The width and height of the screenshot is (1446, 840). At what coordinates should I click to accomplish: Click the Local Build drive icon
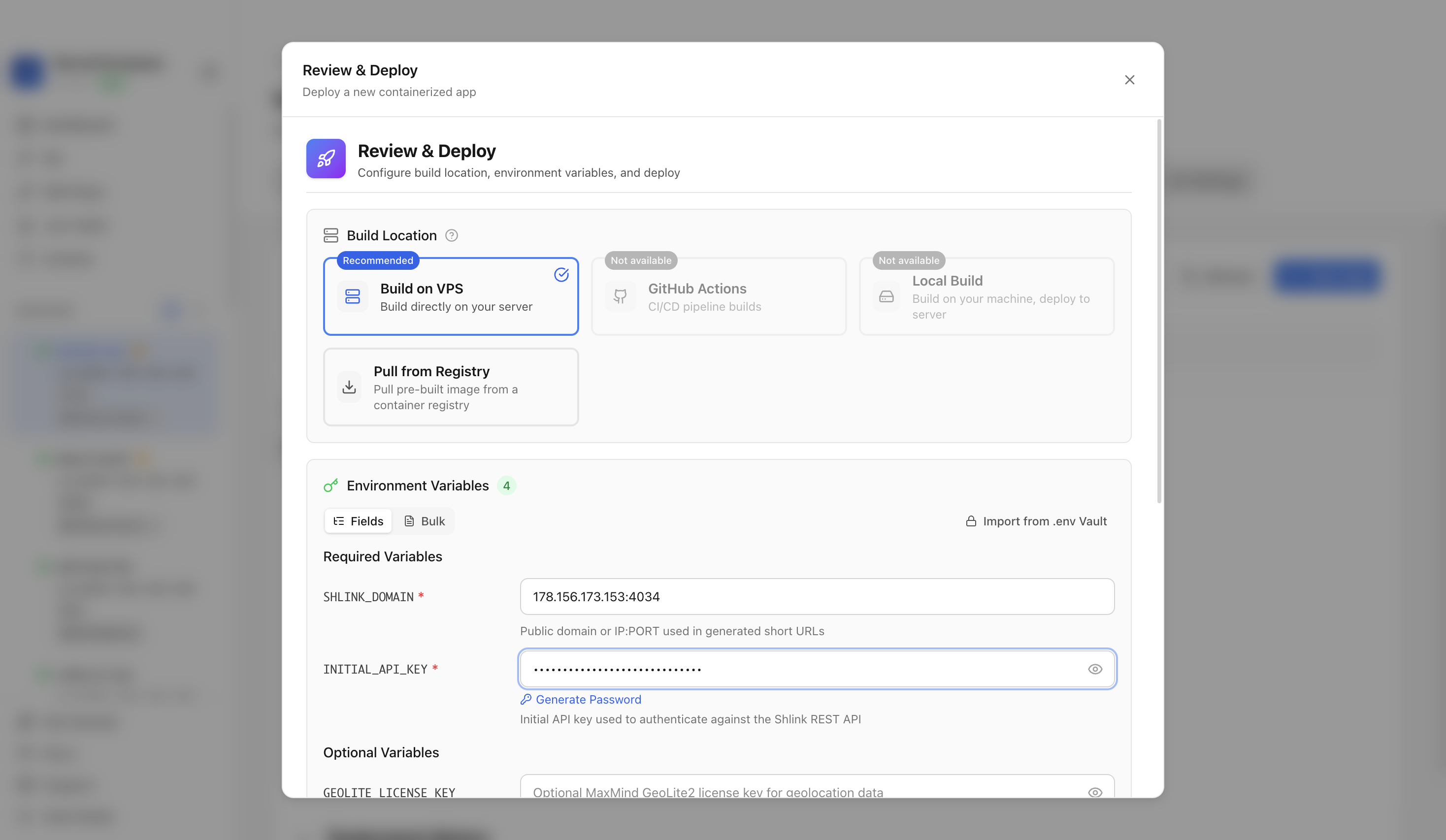point(887,296)
